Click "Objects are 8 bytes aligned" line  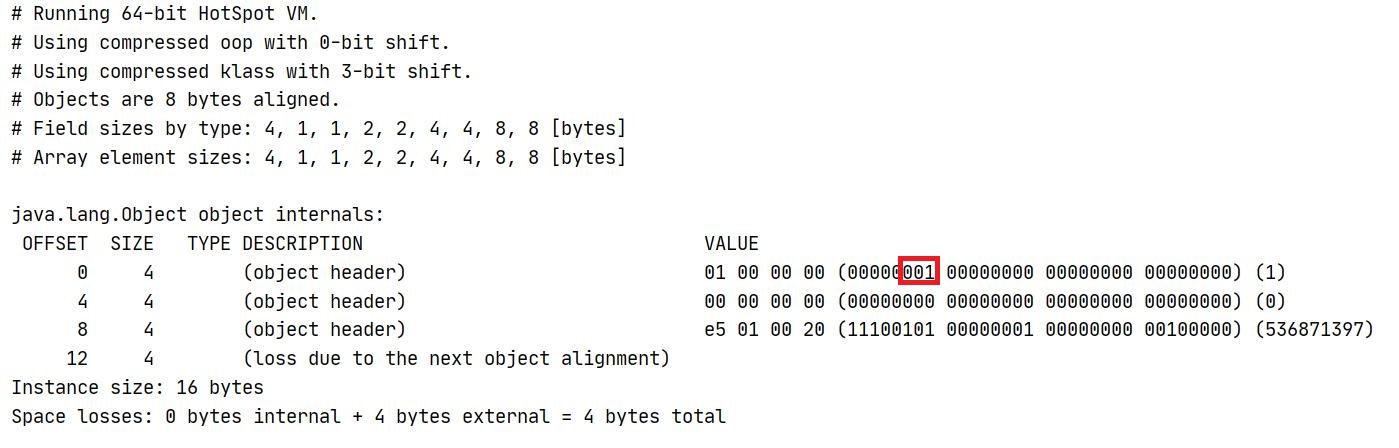point(176,100)
